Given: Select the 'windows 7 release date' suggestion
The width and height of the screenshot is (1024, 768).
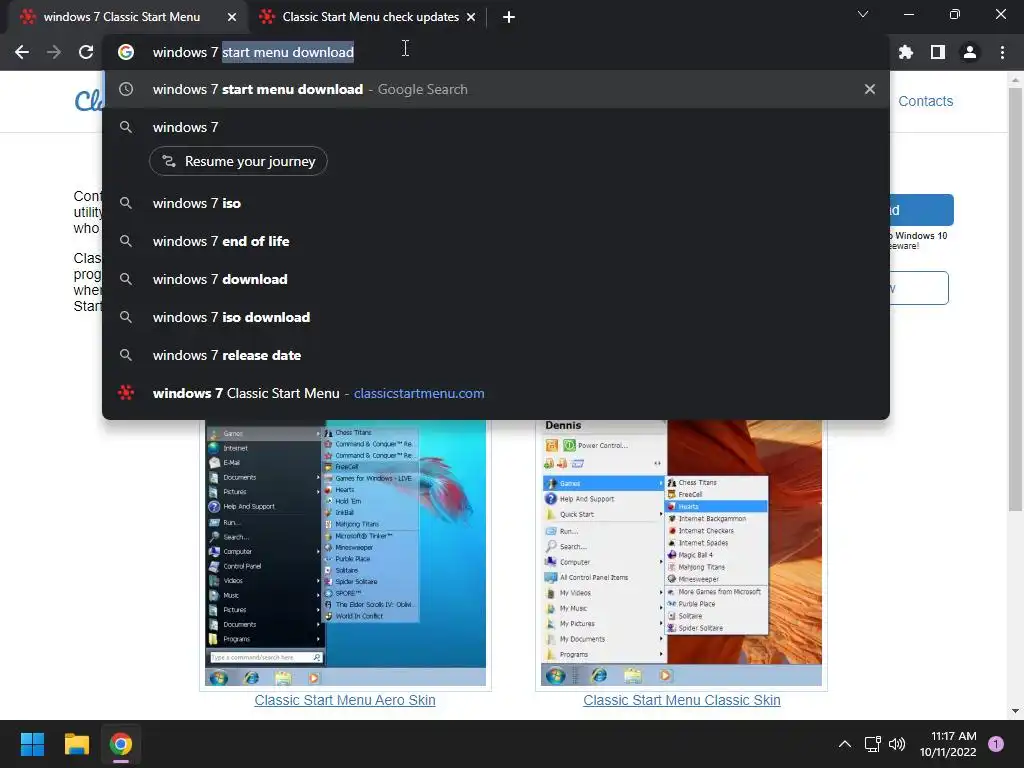Looking at the screenshot, I should tap(496, 355).
